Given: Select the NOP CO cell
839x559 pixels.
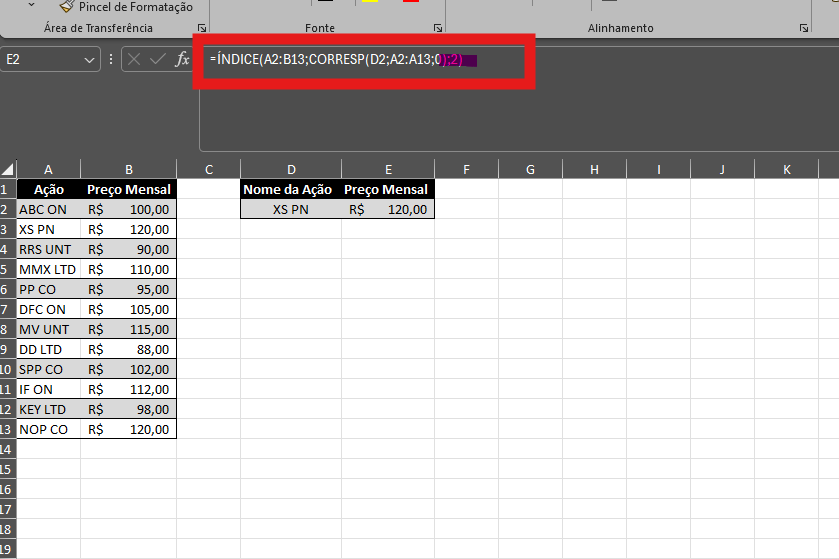Looking at the screenshot, I should tap(49, 430).
